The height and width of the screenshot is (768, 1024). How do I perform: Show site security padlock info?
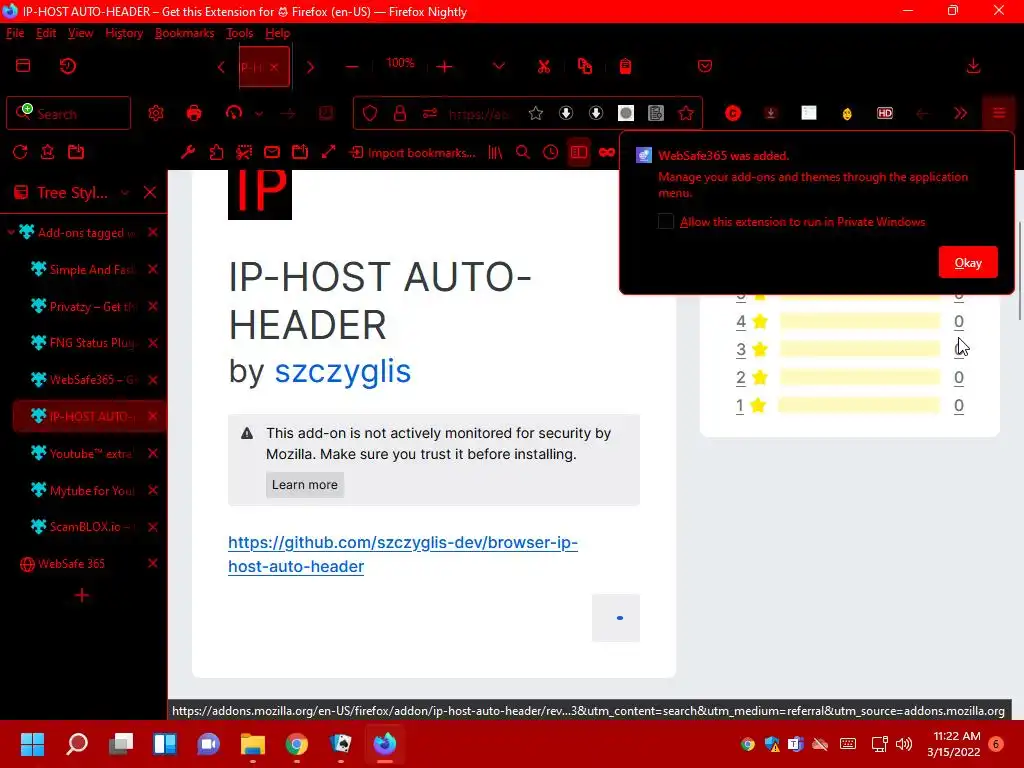pyautogui.click(x=400, y=114)
